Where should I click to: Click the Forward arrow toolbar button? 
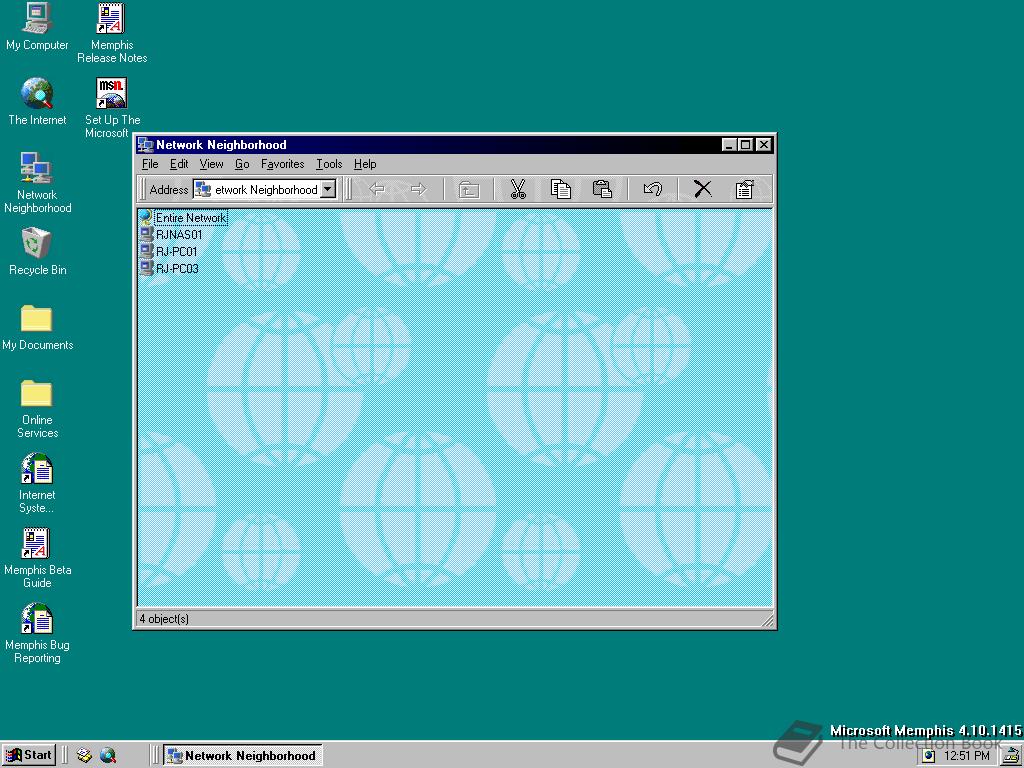pyautogui.click(x=419, y=189)
